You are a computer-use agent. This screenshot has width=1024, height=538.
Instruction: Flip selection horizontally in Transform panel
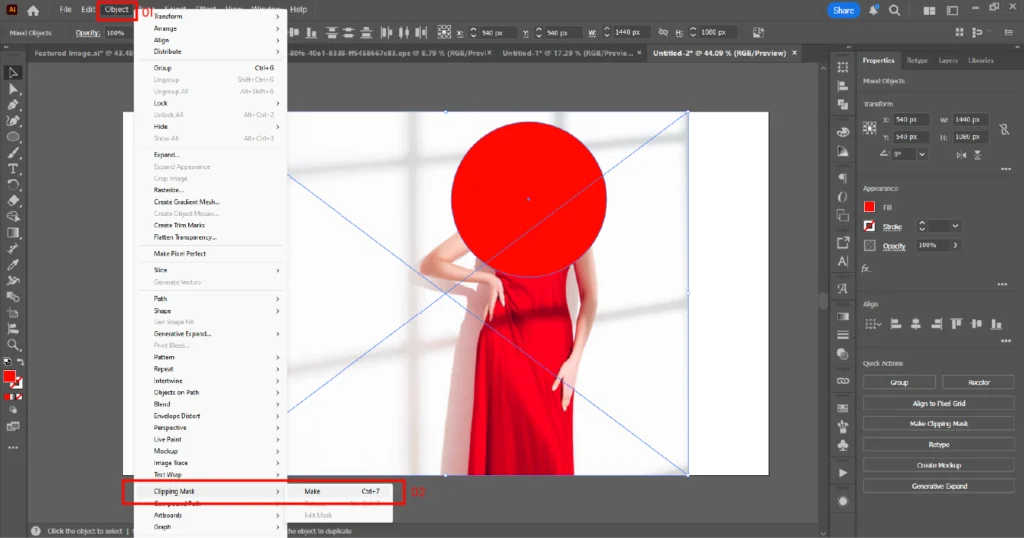(961, 155)
